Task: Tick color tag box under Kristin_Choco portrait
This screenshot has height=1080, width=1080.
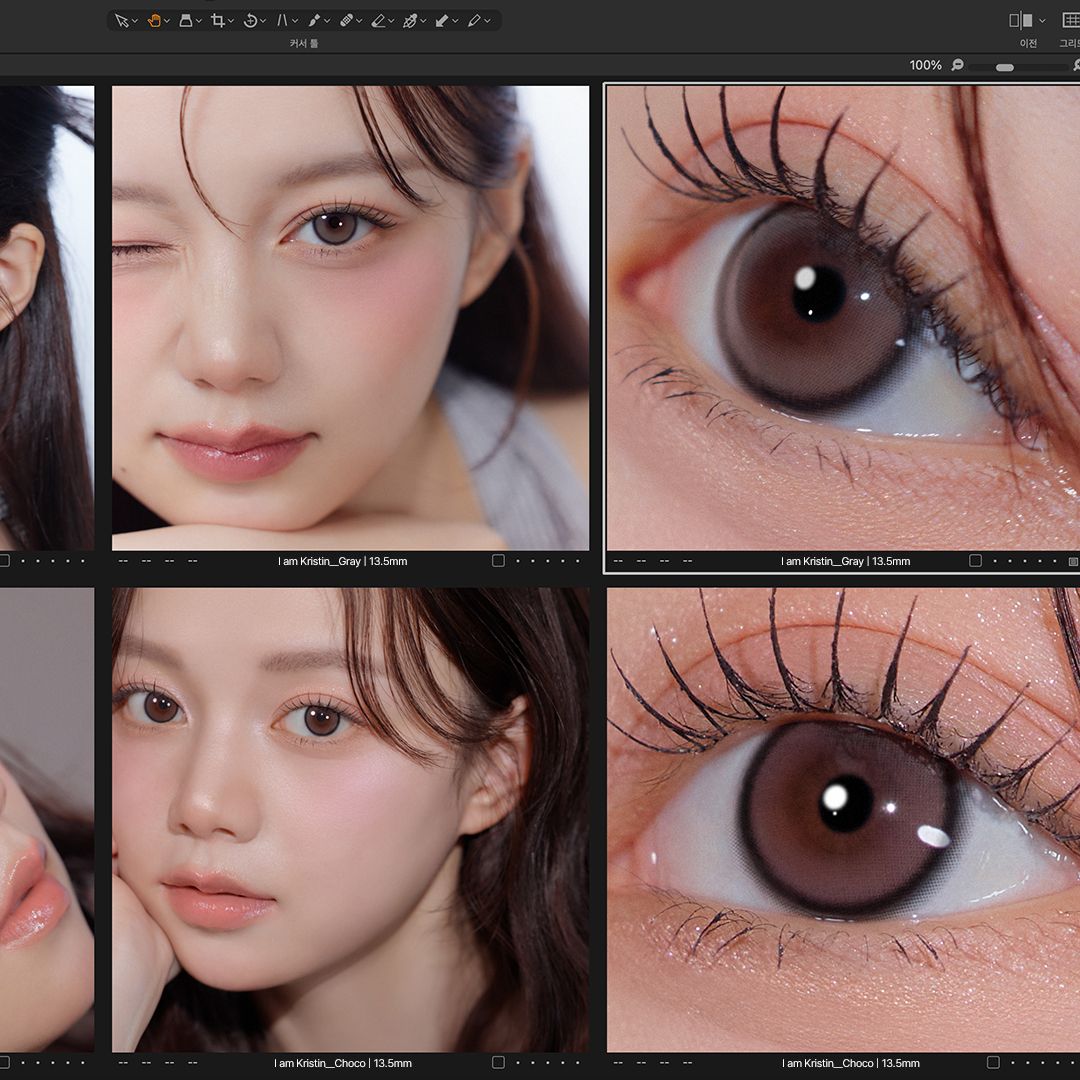Action: pyautogui.click(x=498, y=1062)
